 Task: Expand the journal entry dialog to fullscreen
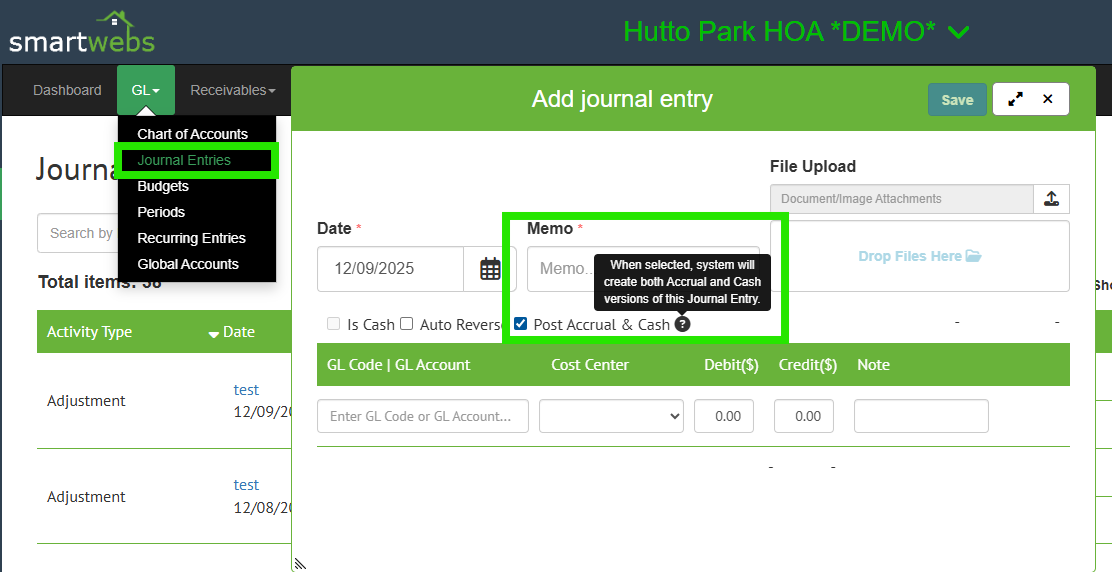(1015, 99)
